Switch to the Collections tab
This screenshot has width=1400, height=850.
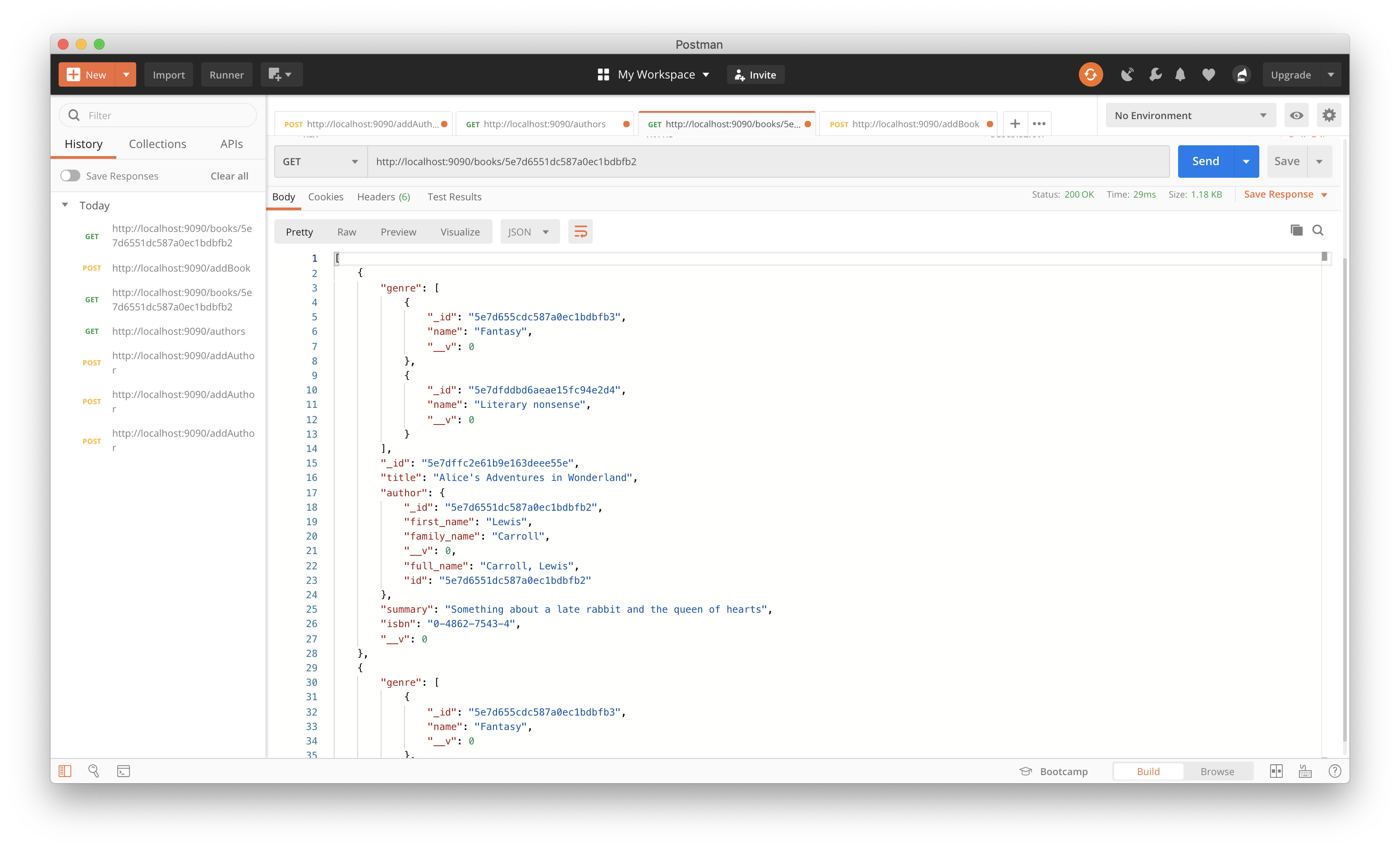pyautogui.click(x=157, y=144)
